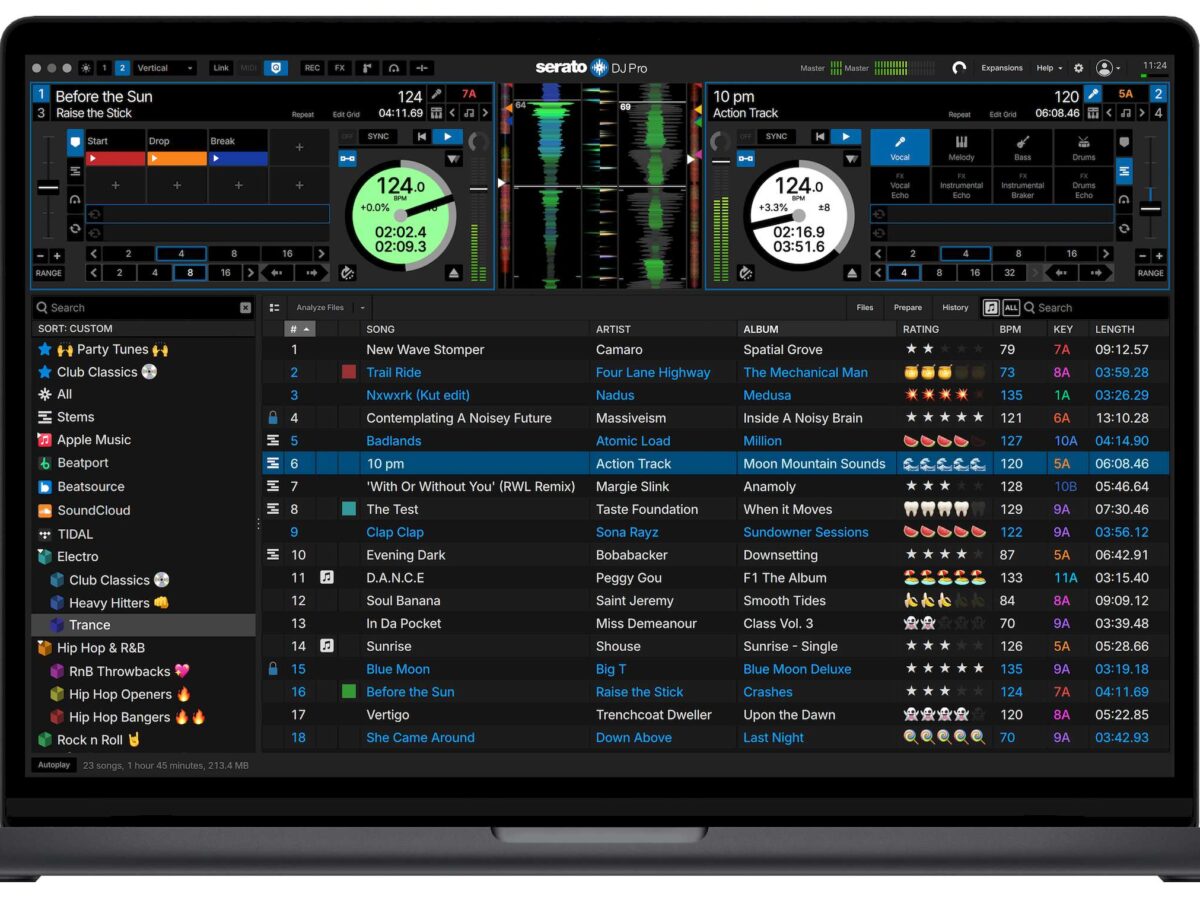This screenshot has height=900, width=1200.
Task: Toggle Repeat on deck 1
Action: point(303,115)
